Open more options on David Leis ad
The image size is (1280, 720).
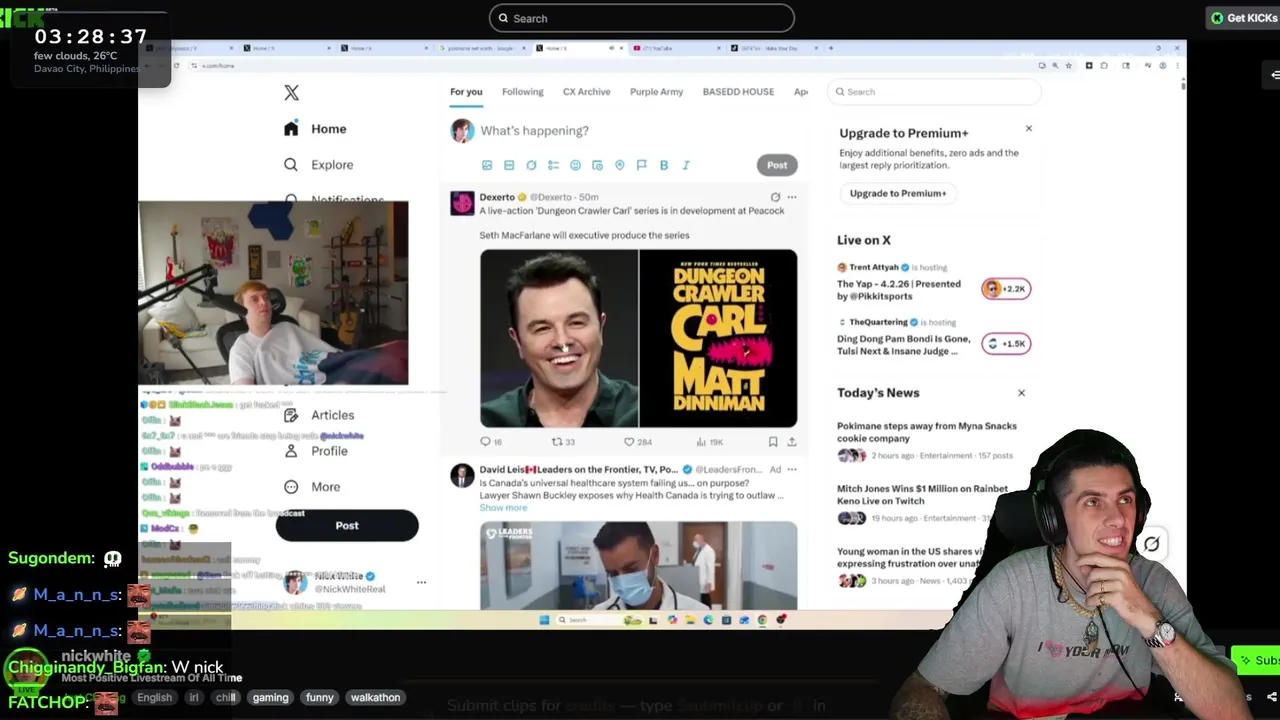[792, 469]
